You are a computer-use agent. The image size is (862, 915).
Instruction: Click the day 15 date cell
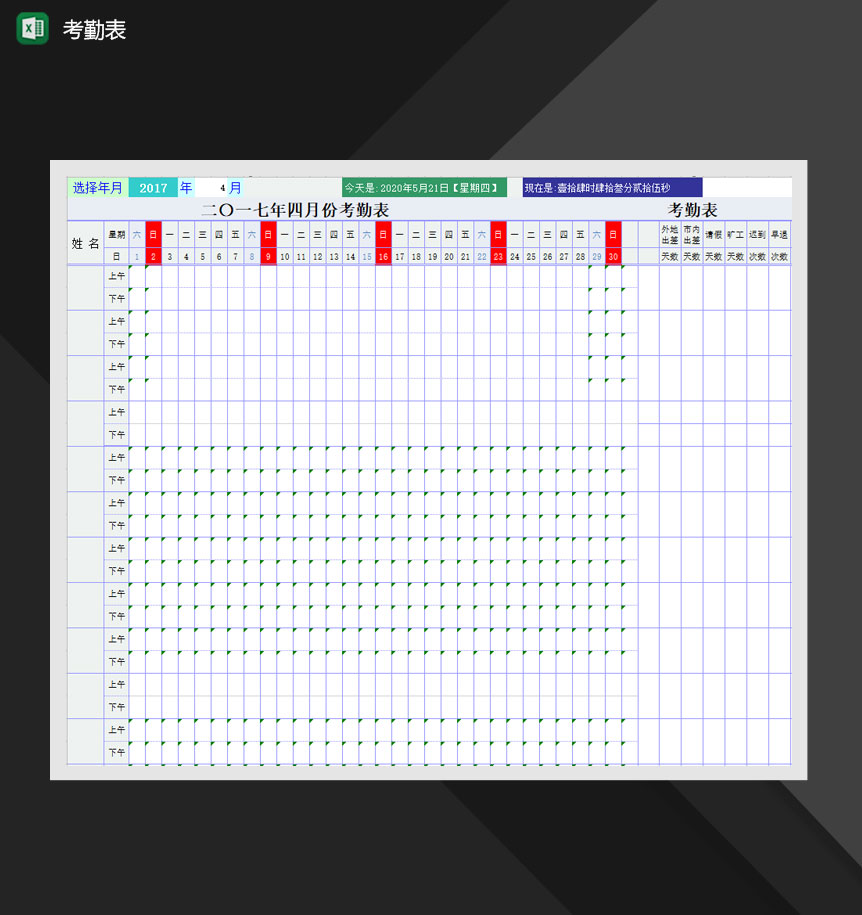367,256
